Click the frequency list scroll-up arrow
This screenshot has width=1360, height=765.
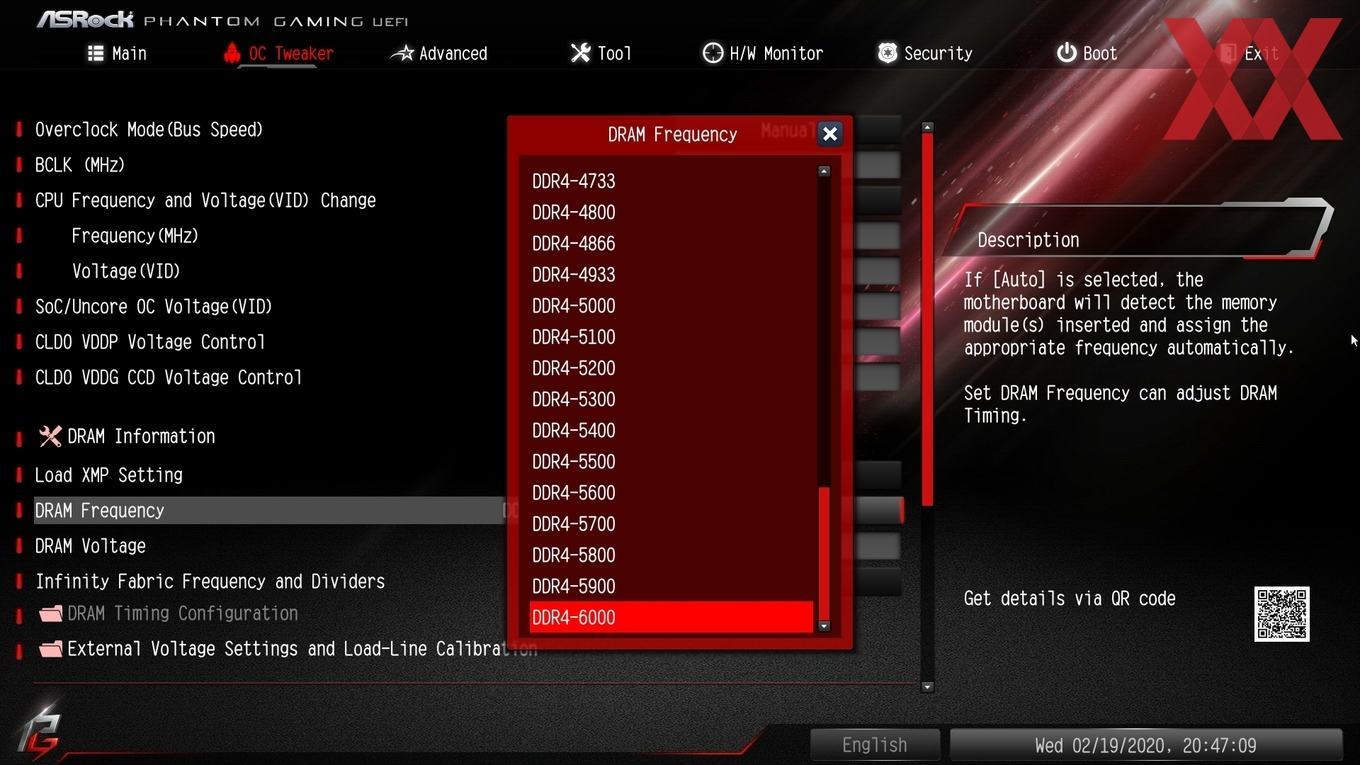pos(824,172)
